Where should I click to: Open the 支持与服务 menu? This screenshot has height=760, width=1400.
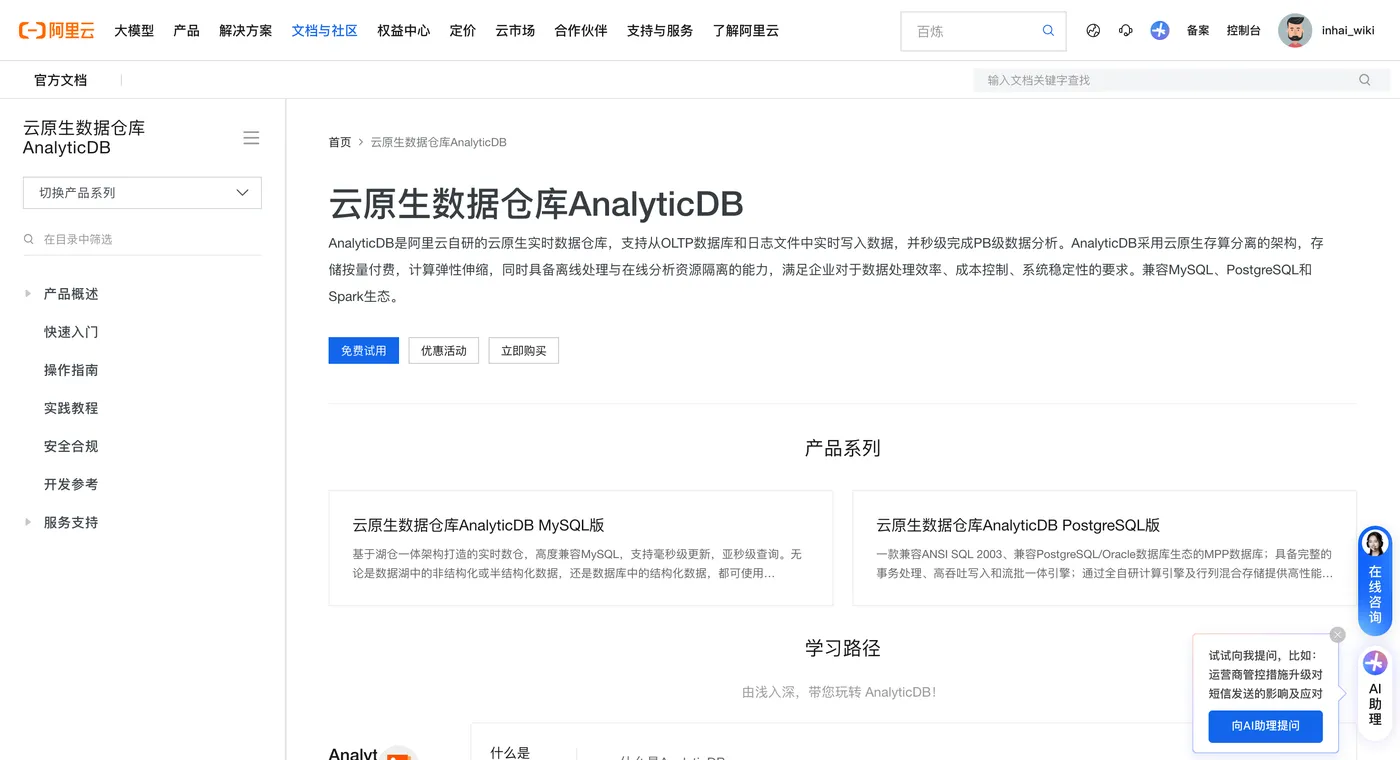click(660, 31)
